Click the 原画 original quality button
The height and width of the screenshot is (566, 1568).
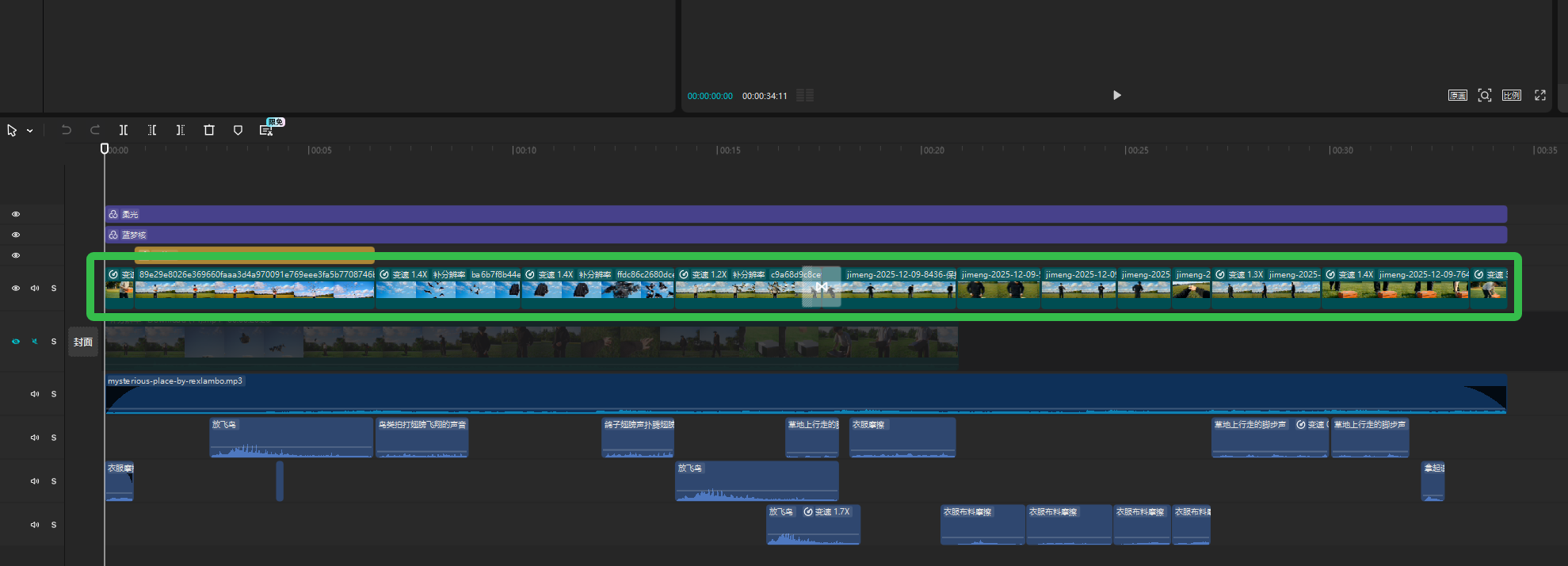pos(1458,95)
